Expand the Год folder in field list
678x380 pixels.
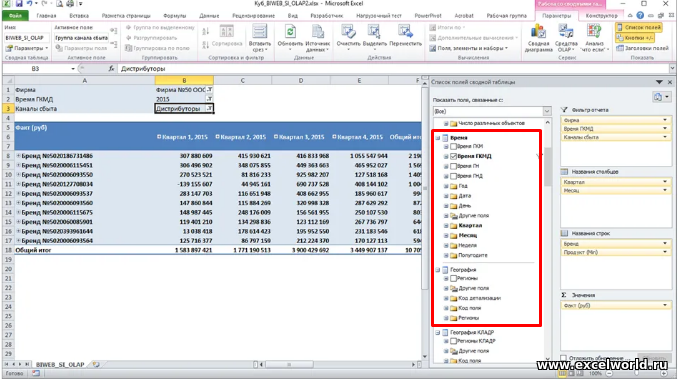tap(446, 186)
